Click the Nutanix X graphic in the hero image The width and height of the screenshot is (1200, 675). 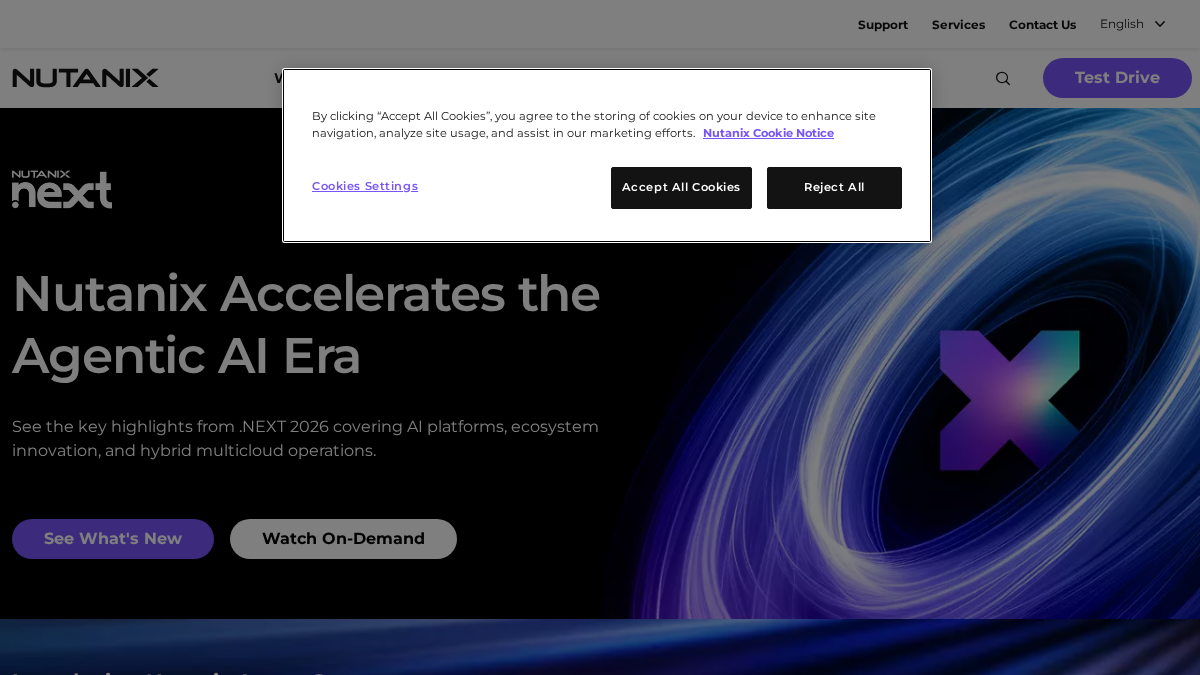(x=1009, y=400)
